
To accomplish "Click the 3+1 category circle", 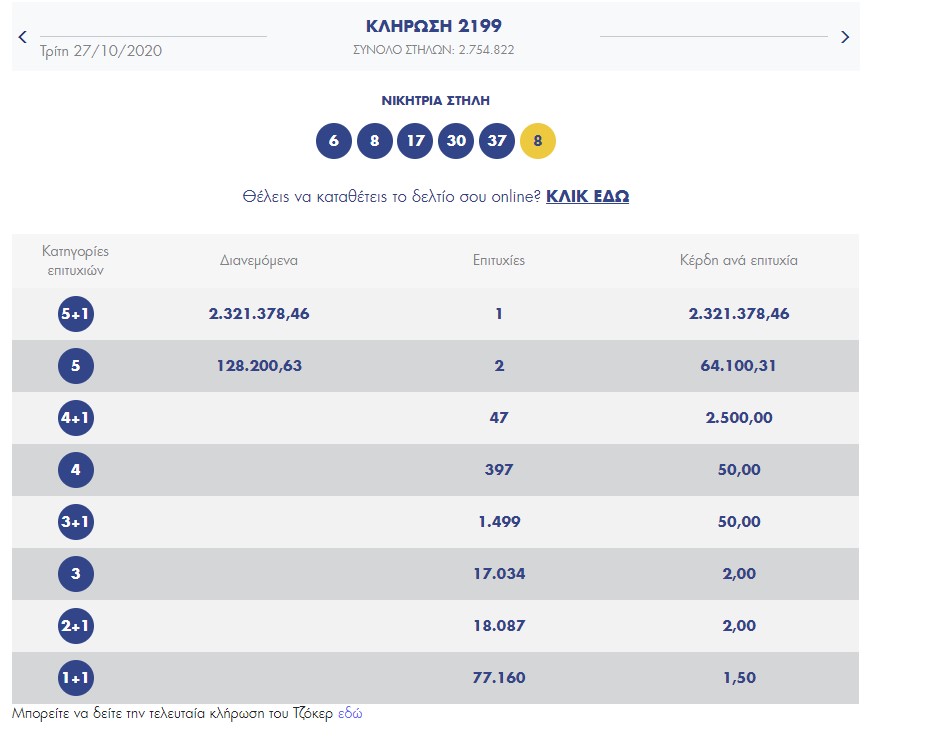I will pyautogui.click(x=76, y=522).
